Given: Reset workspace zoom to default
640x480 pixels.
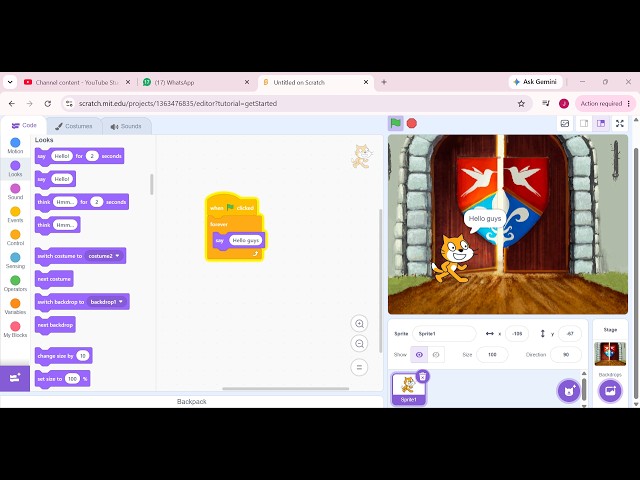Looking at the screenshot, I should pos(359,367).
